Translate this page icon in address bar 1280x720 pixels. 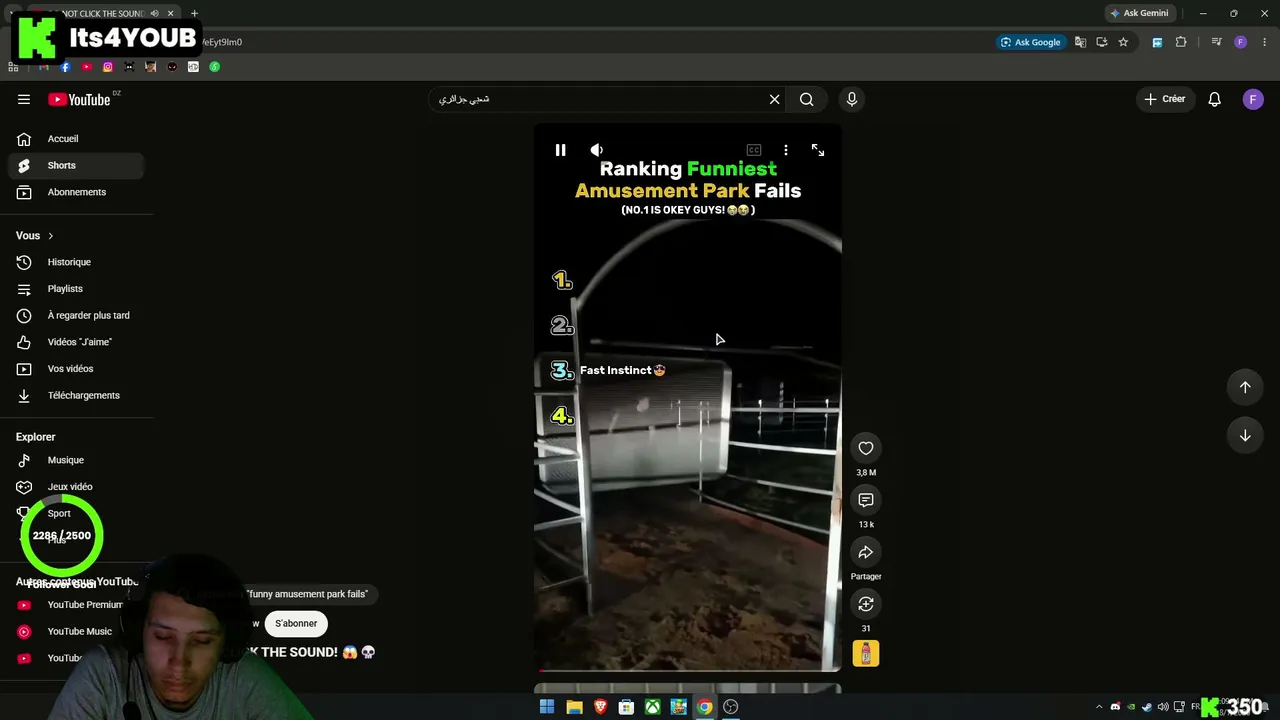pos(1080,42)
